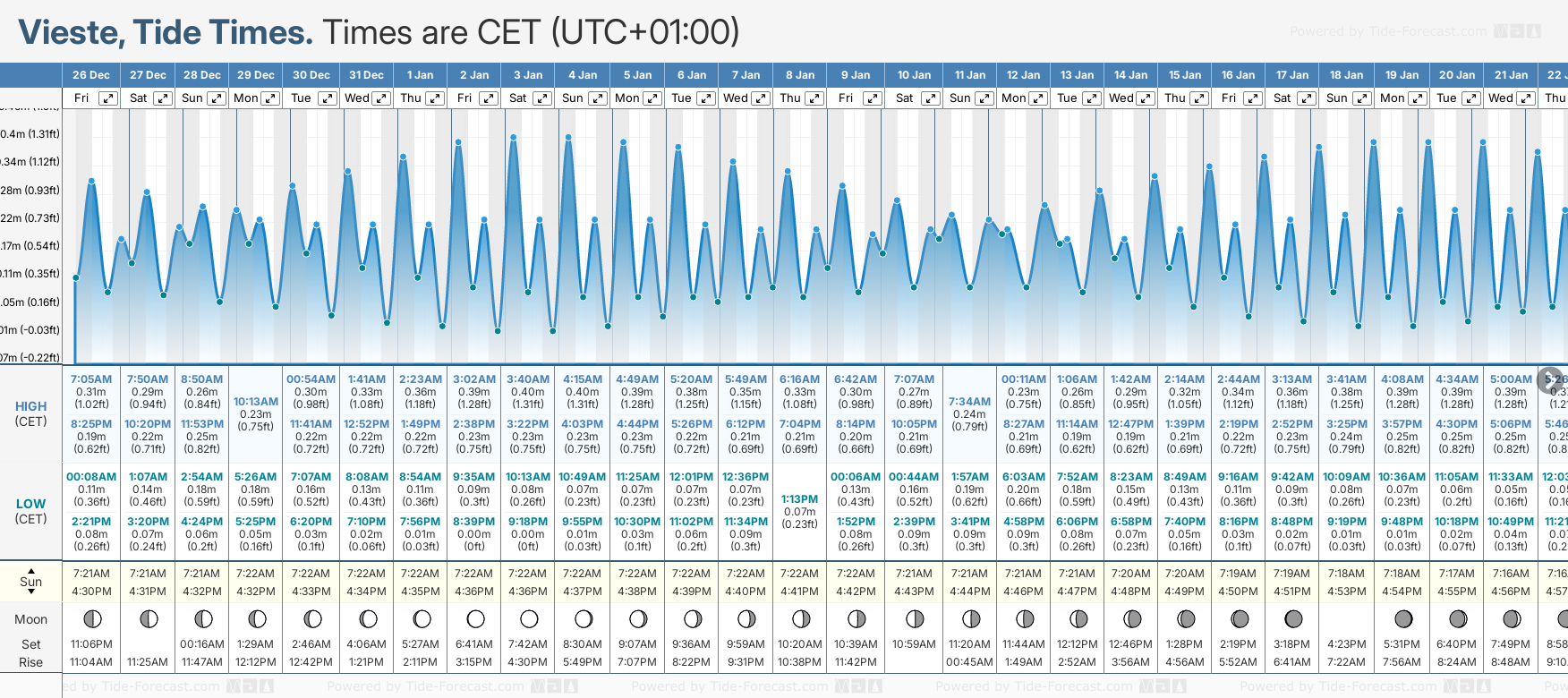Toggle the Sun rise/set arrows icon
The width and height of the screenshot is (1568, 698).
tap(31, 582)
